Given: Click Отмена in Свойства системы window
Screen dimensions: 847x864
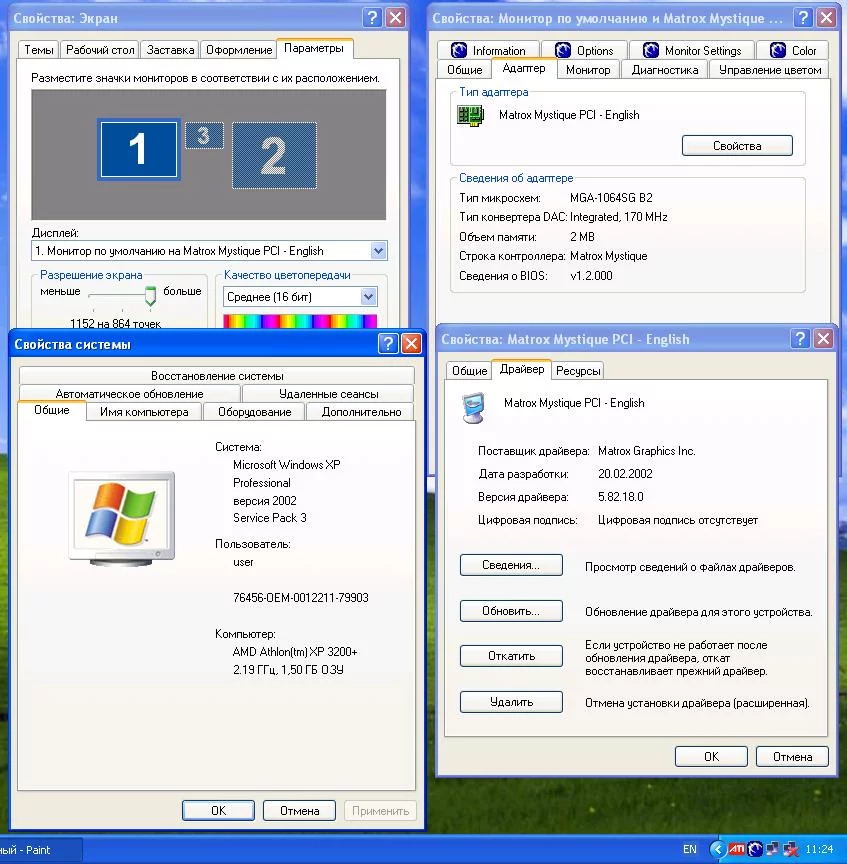Looking at the screenshot, I should (x=299, y=811).
